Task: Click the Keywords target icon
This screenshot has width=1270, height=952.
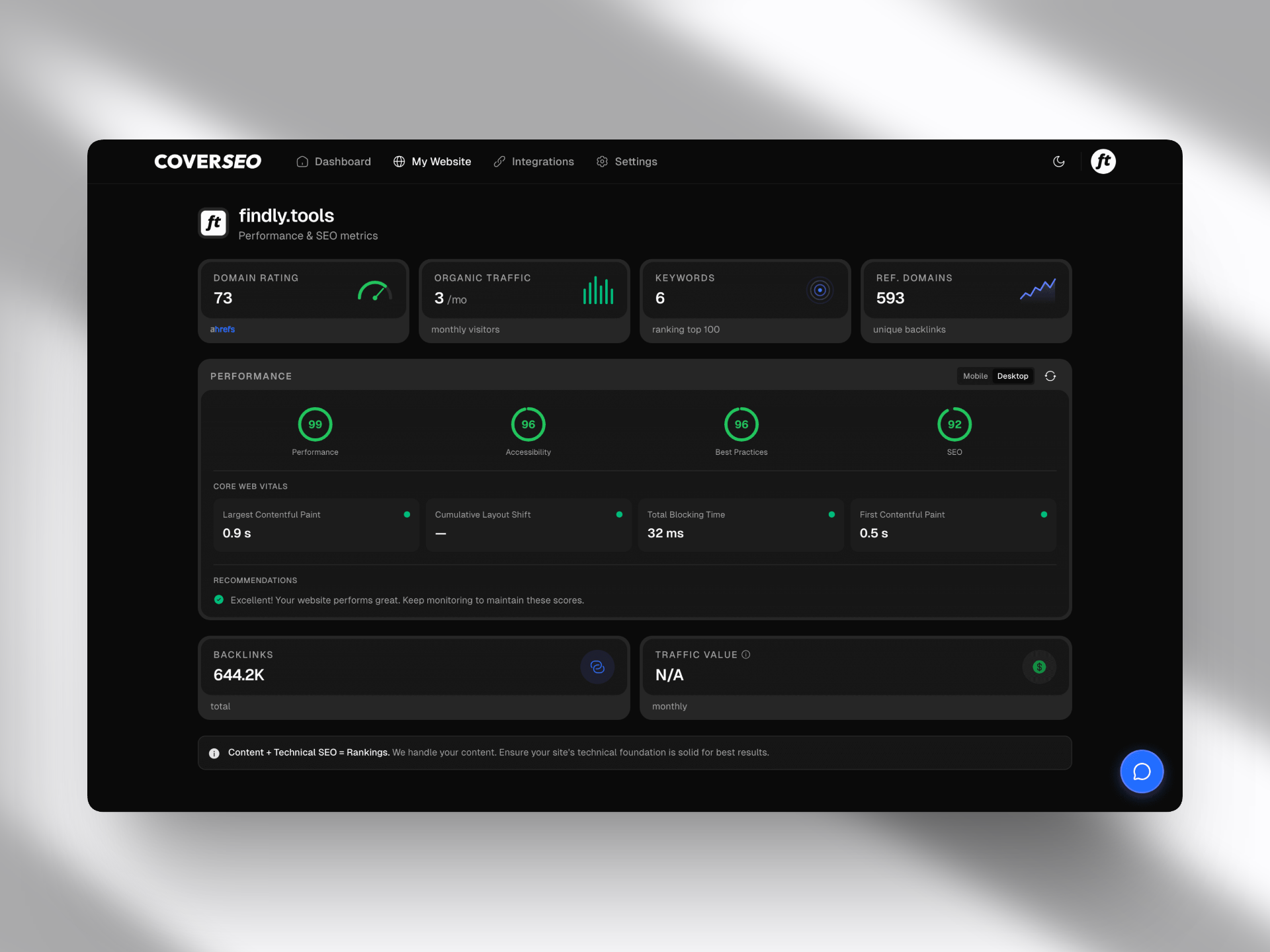Action: pyautogui.click(x=820, y=290)
